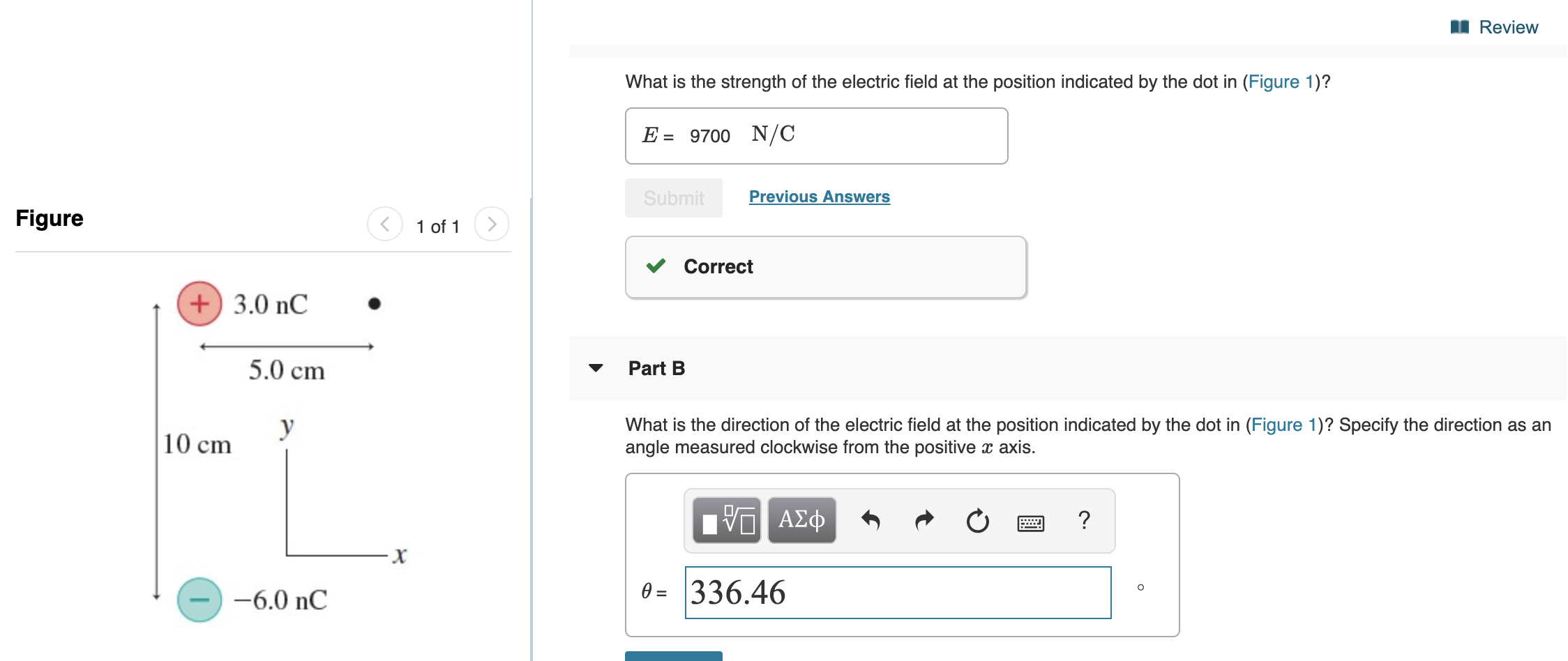This screenshot has height=661, width=1568.
Task: Click the Review link text
Action: tap(1508, 27)
